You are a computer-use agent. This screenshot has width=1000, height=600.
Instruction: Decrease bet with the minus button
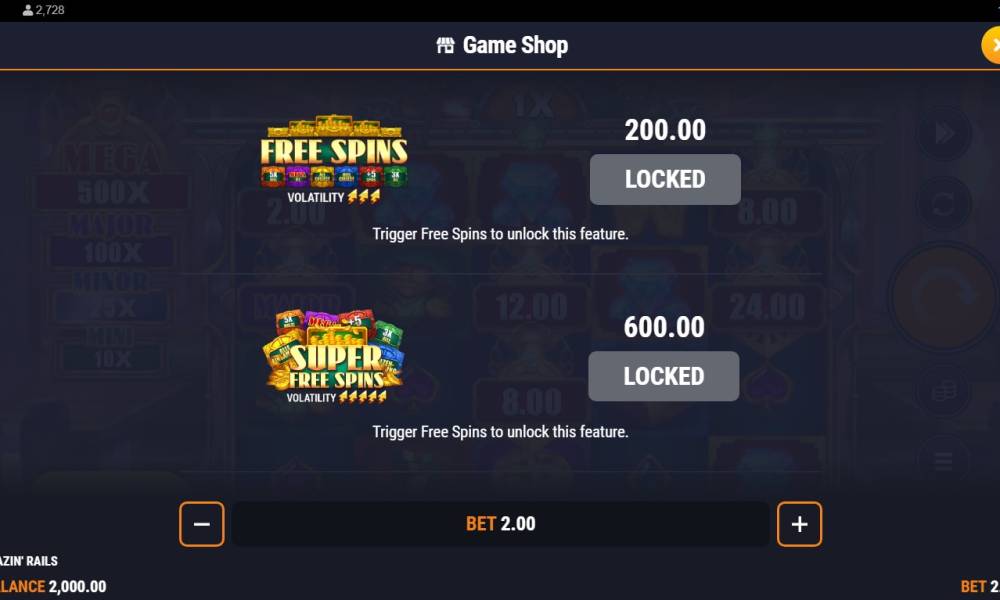point(202,524)
